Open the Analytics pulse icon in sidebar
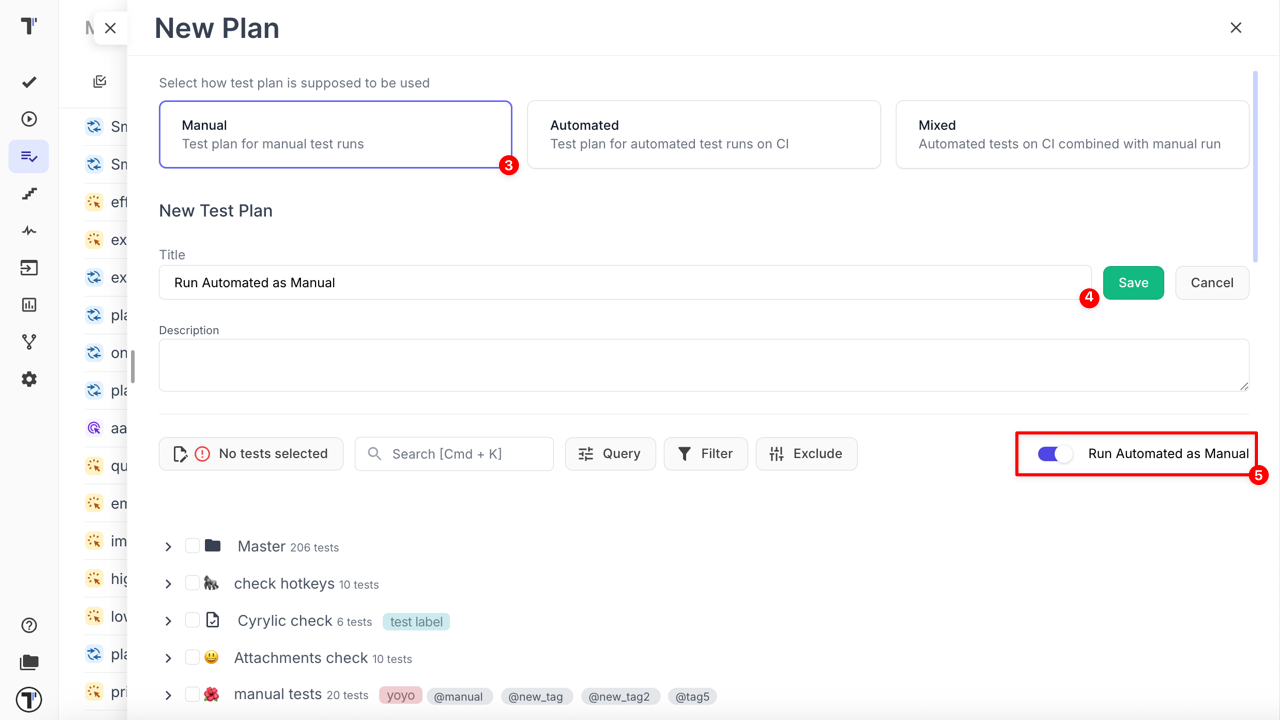The image size is (1280, 720). click(x=28, y=230)
